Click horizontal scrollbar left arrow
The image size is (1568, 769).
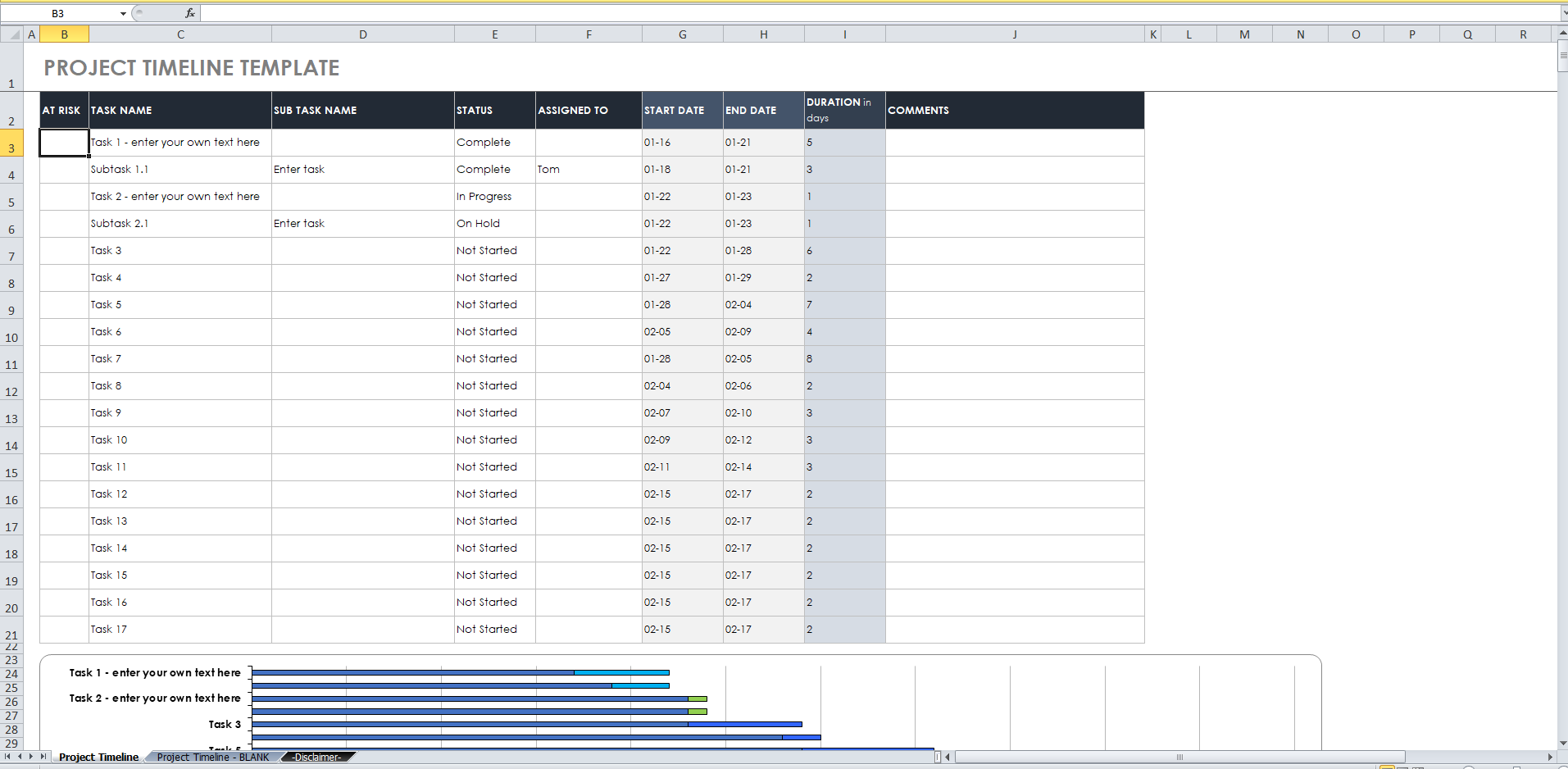click(948, 757)
